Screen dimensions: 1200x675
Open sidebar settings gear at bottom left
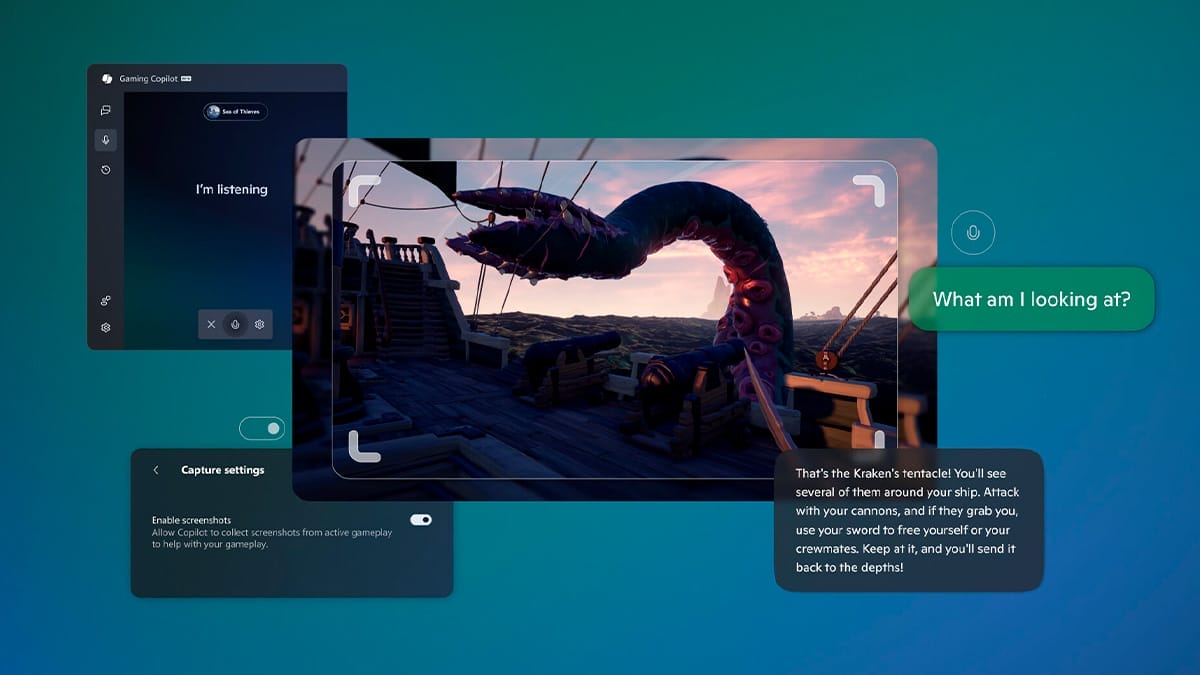pos(106,327)
